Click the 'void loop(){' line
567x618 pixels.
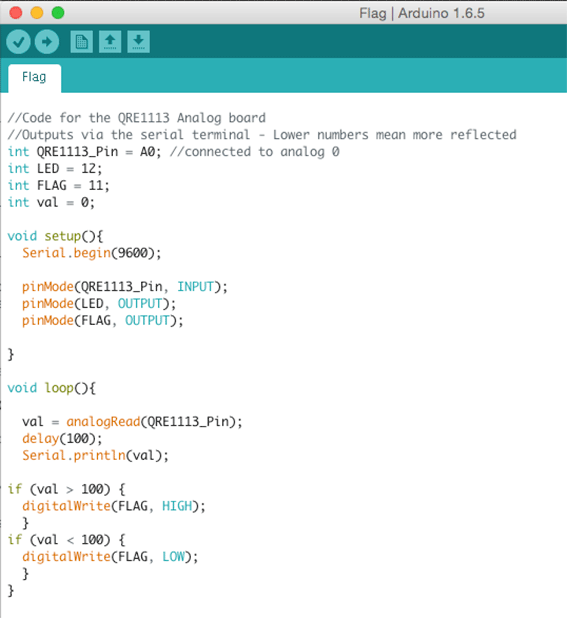tap(52, 388)
